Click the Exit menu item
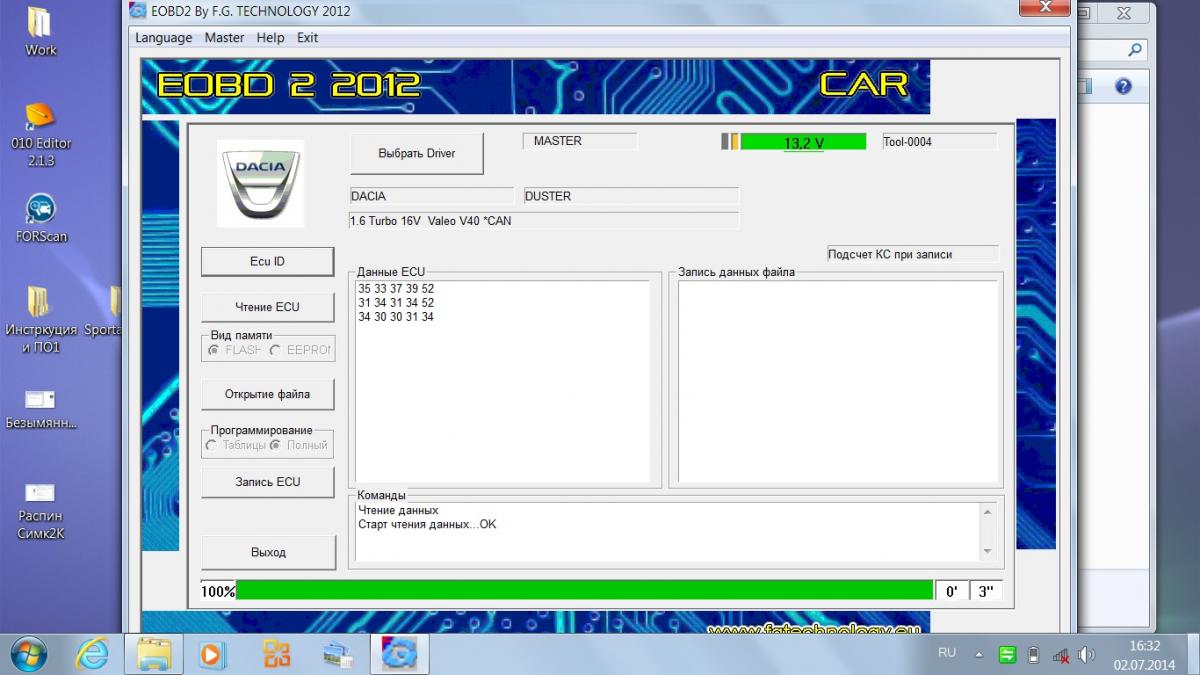Viewport: 1200px width, 675px height. pyautogui.click(x=307, y=37)
